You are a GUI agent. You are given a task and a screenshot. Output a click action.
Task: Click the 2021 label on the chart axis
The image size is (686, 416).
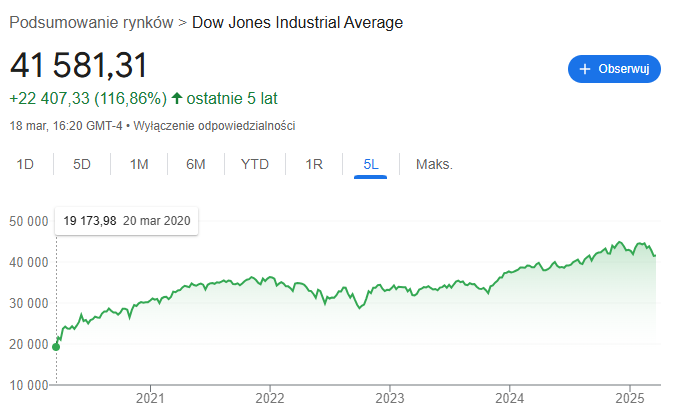(149, 397)
